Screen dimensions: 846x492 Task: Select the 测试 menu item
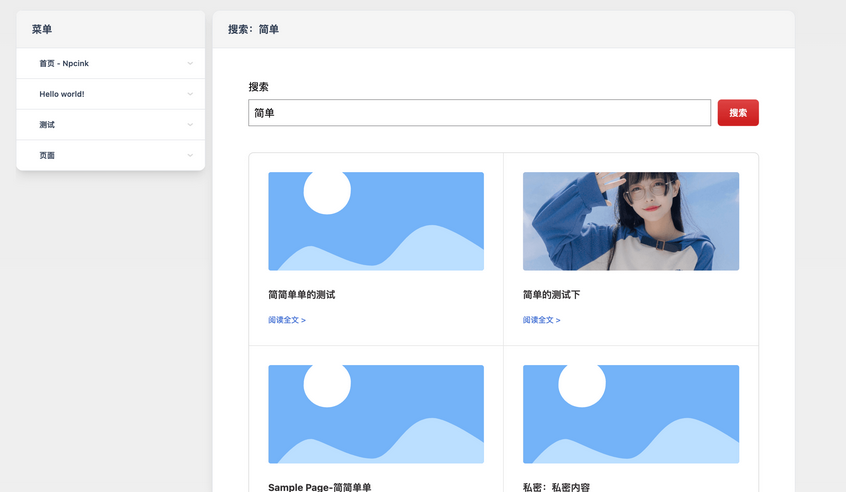pos(47,125)
